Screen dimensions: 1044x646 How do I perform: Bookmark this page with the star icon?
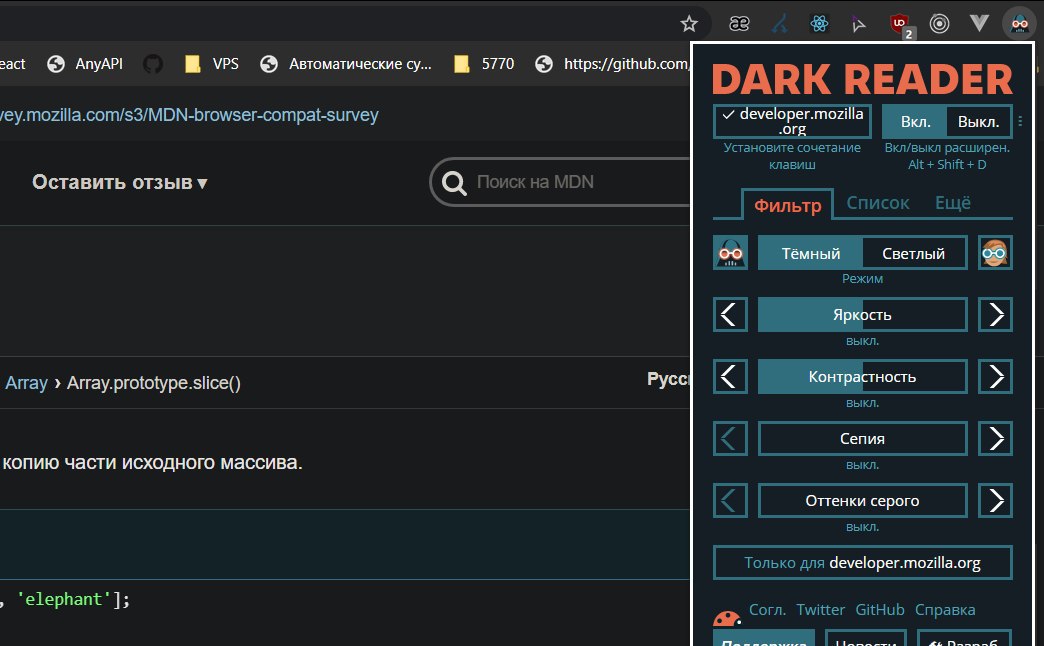(689, 24)
